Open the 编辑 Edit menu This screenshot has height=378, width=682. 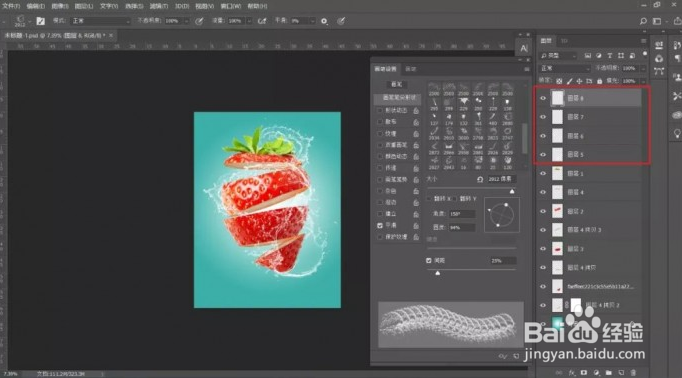(x=35, y=6)
